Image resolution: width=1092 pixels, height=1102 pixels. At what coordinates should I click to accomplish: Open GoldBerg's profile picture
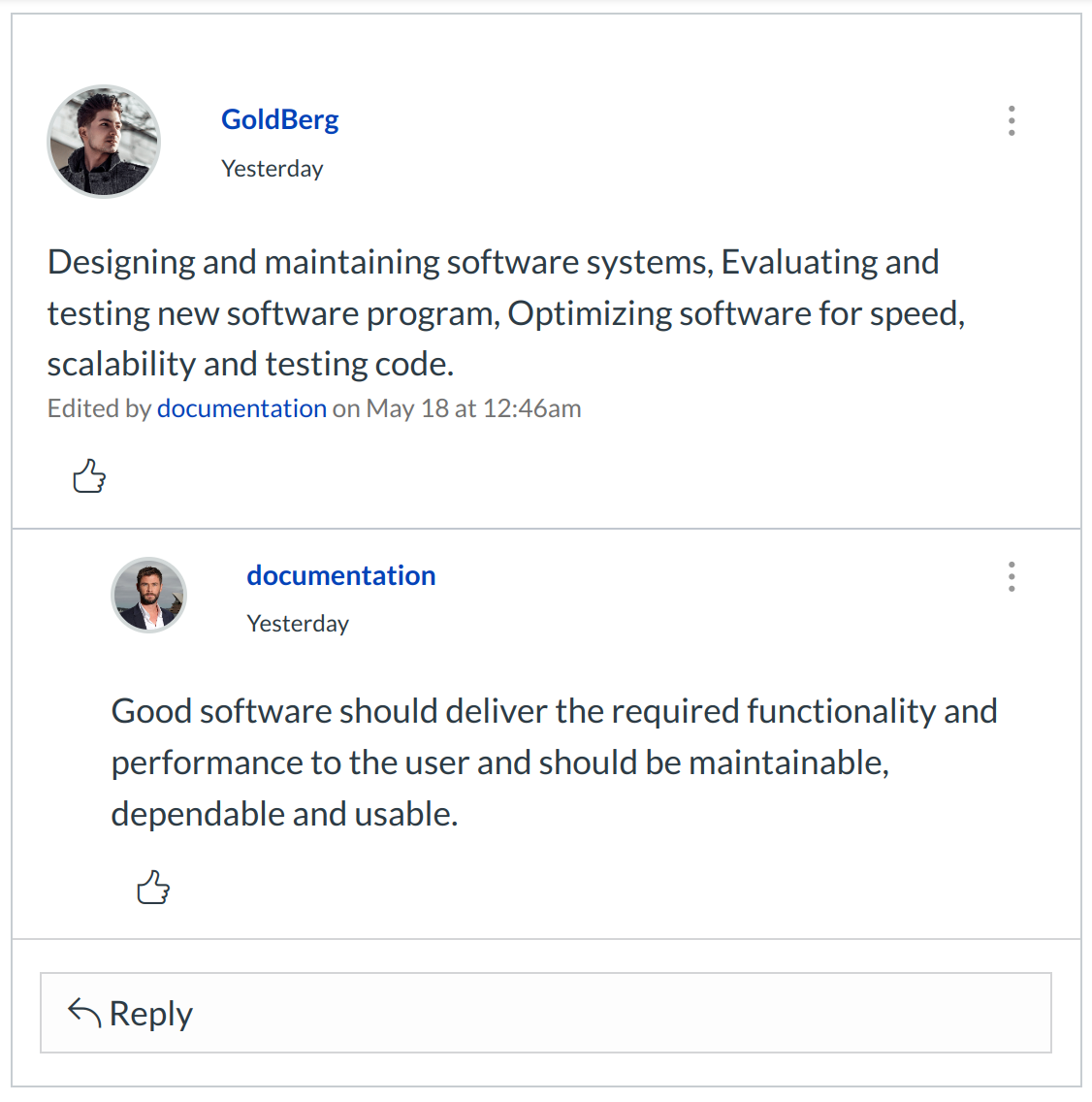[x=104, y=142]
